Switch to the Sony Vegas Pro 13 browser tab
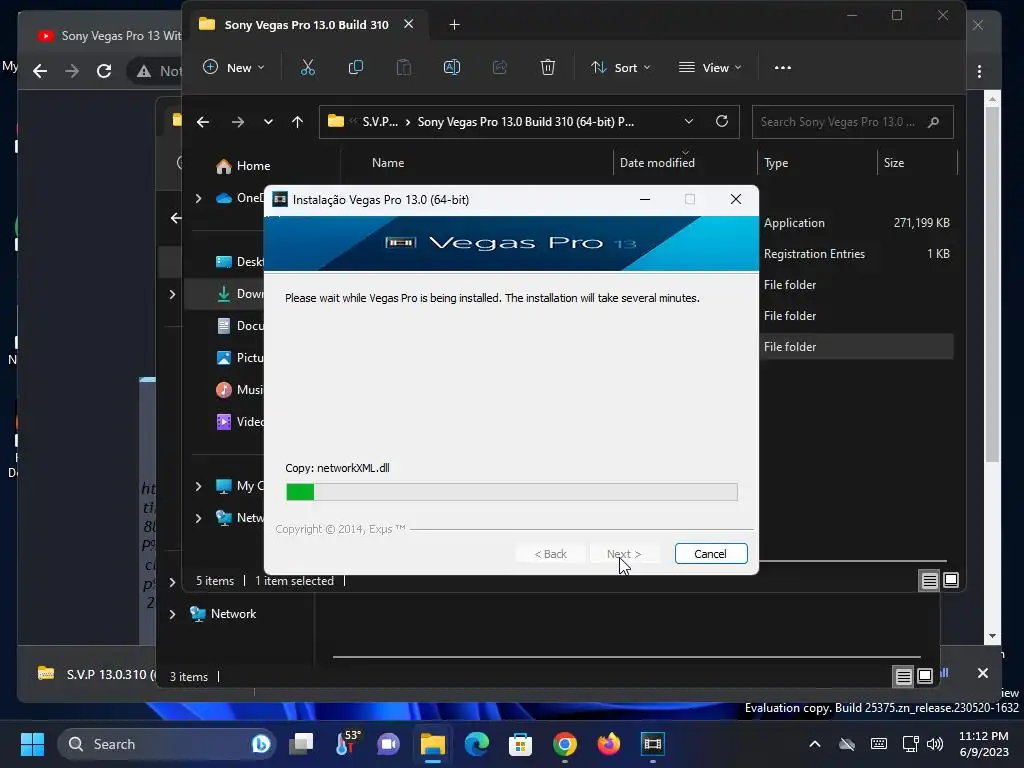Image resolution: width=1024 pixels, height=768 pixels. pos(108,36)
